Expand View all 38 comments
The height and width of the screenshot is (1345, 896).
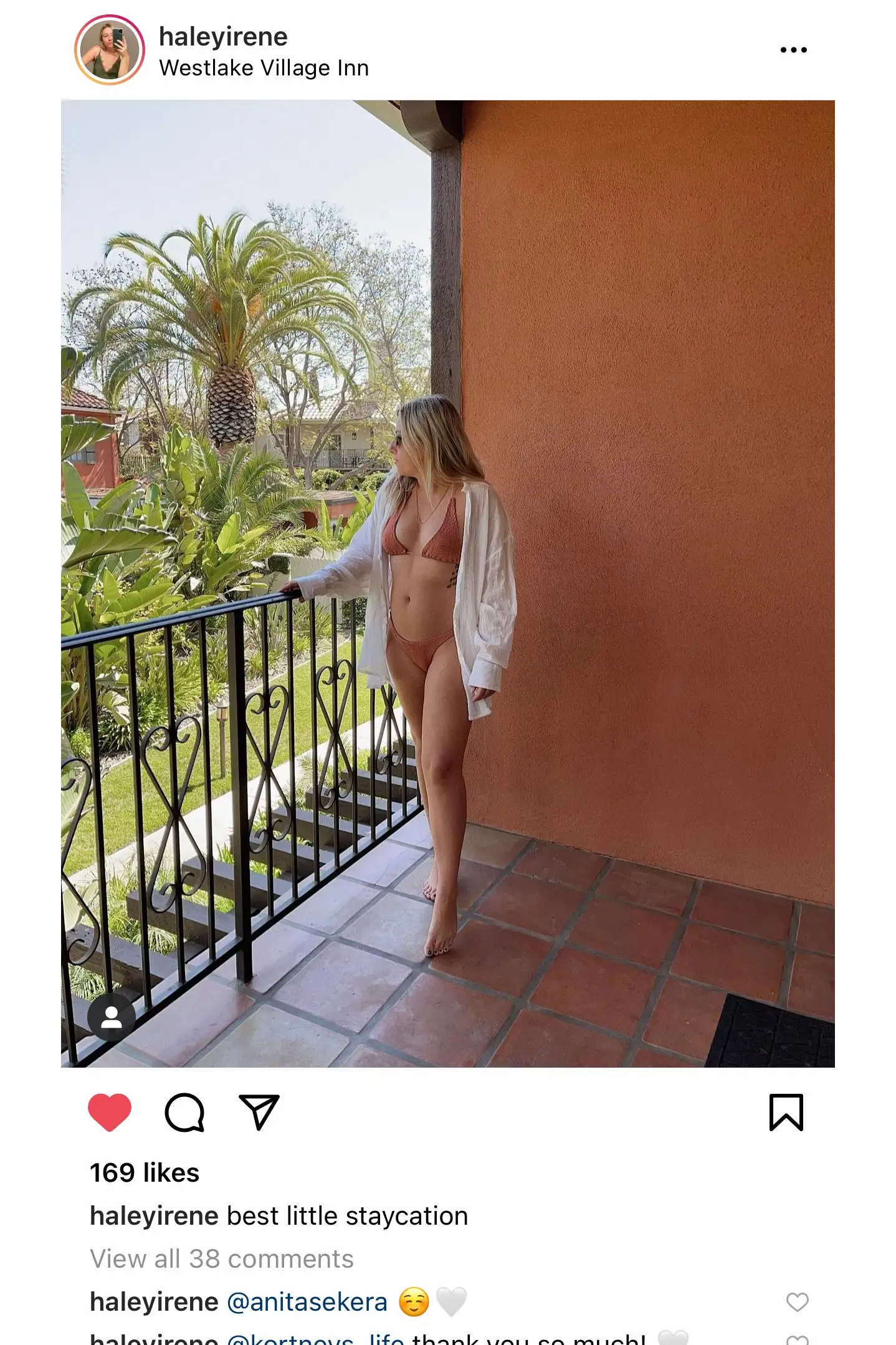pos(222,1259)
